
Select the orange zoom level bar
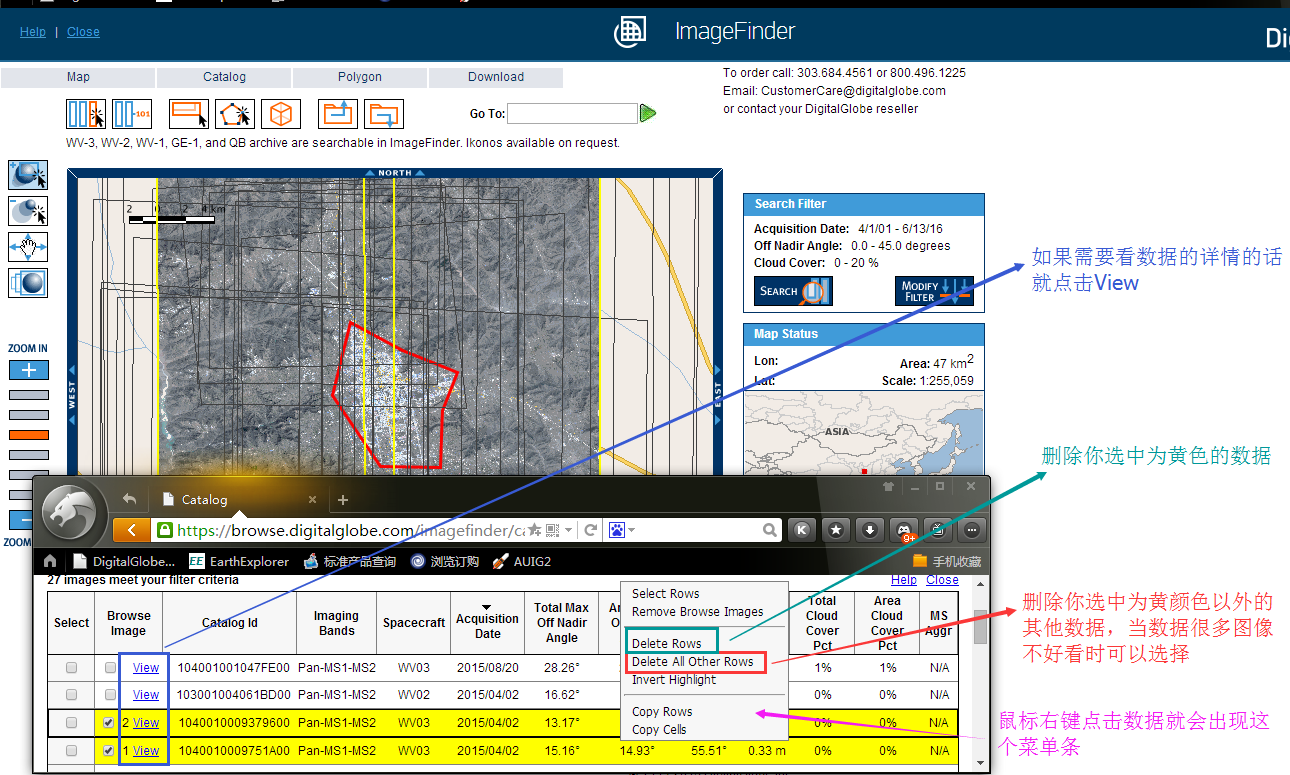(x=28, y=435)
